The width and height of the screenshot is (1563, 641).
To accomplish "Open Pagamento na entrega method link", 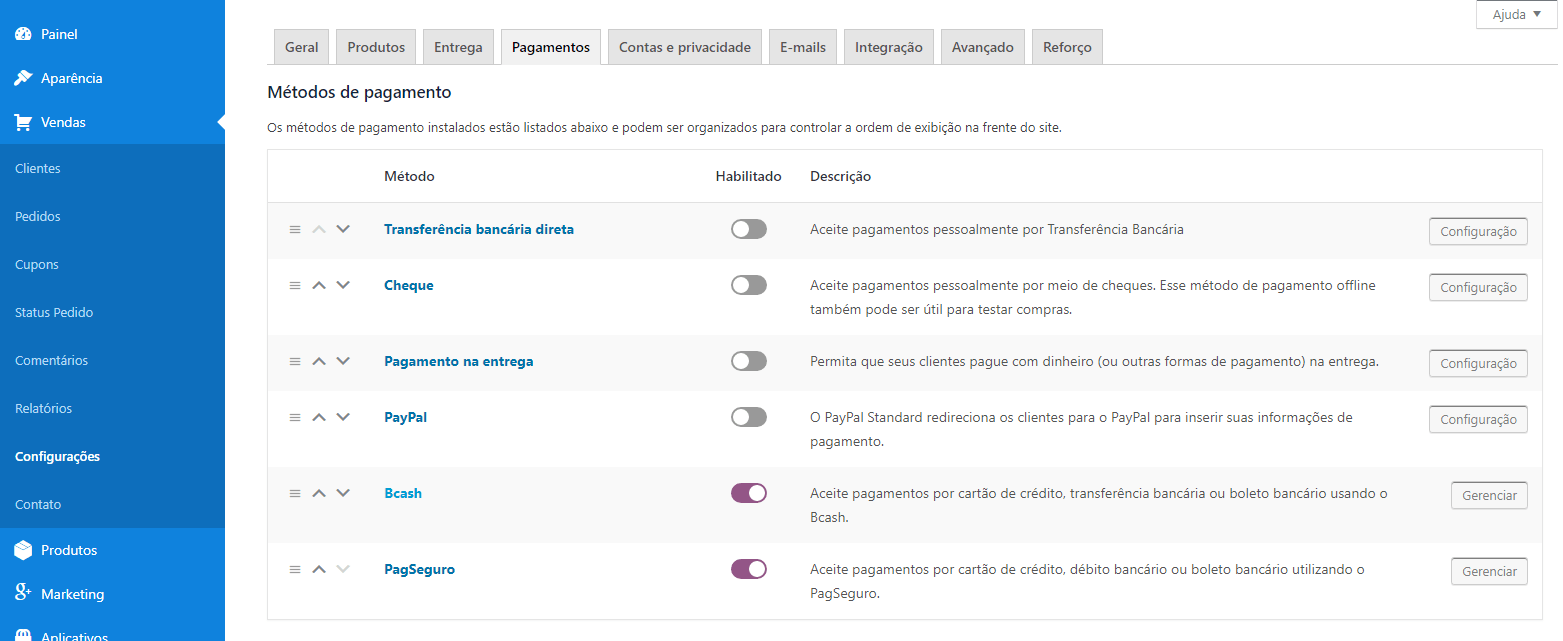I will (x=459, y=361).
